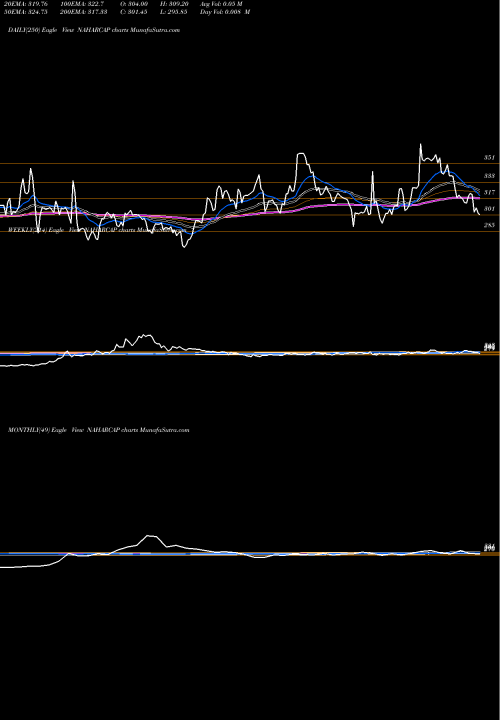This screenshot has width=500, height=720.
Task: Click the 351 price axis label
Action: click(x=489, y=158)
